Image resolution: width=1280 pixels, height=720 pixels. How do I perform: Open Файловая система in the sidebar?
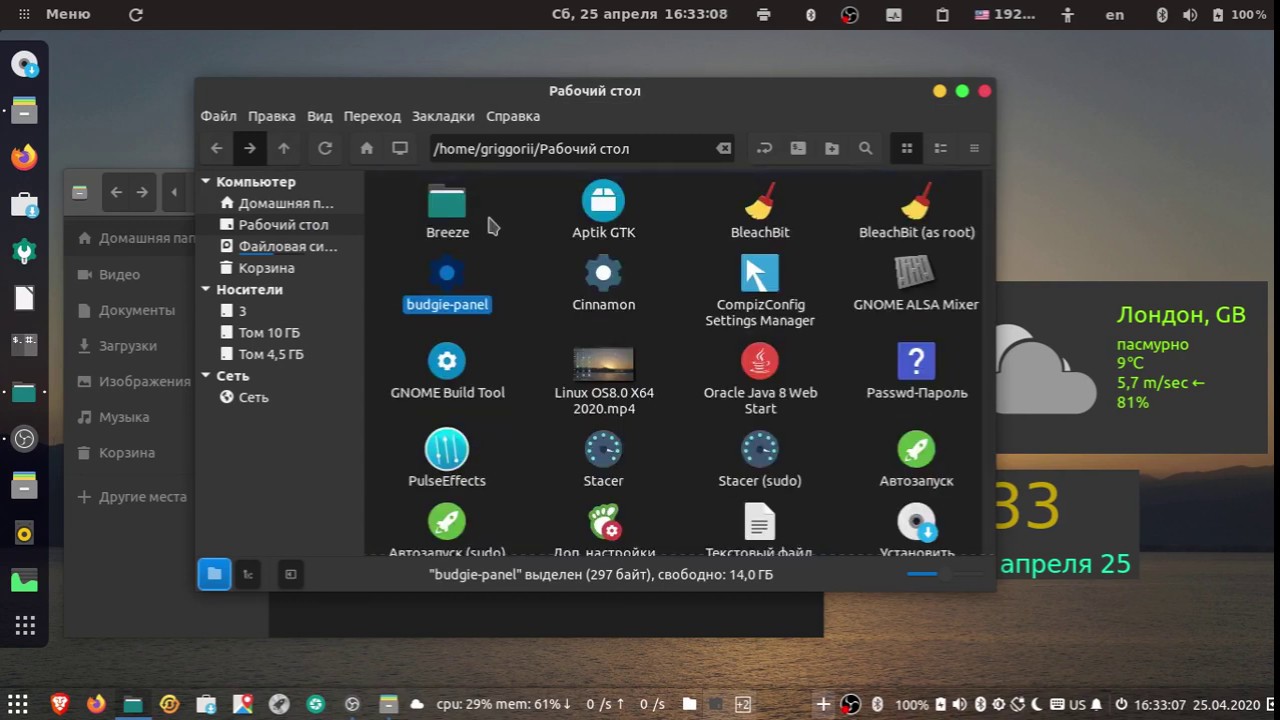tap(280, 246)
